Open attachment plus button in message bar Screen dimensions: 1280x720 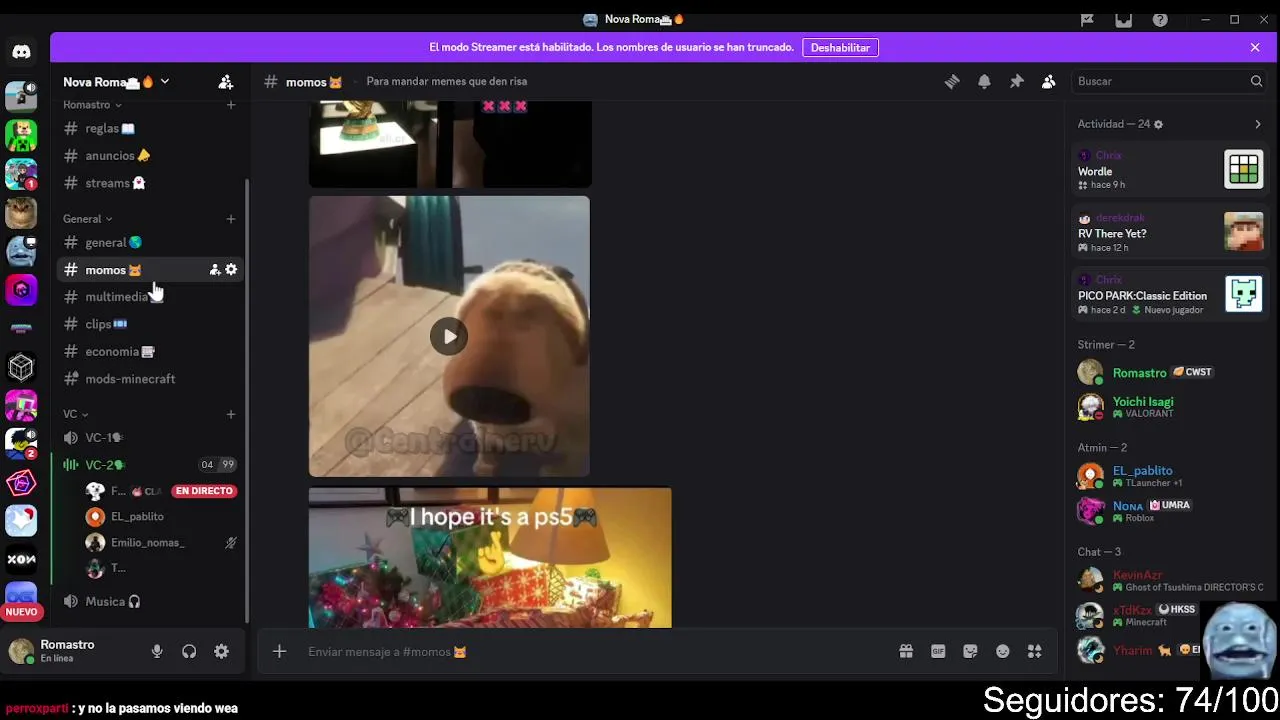[280, 652]
